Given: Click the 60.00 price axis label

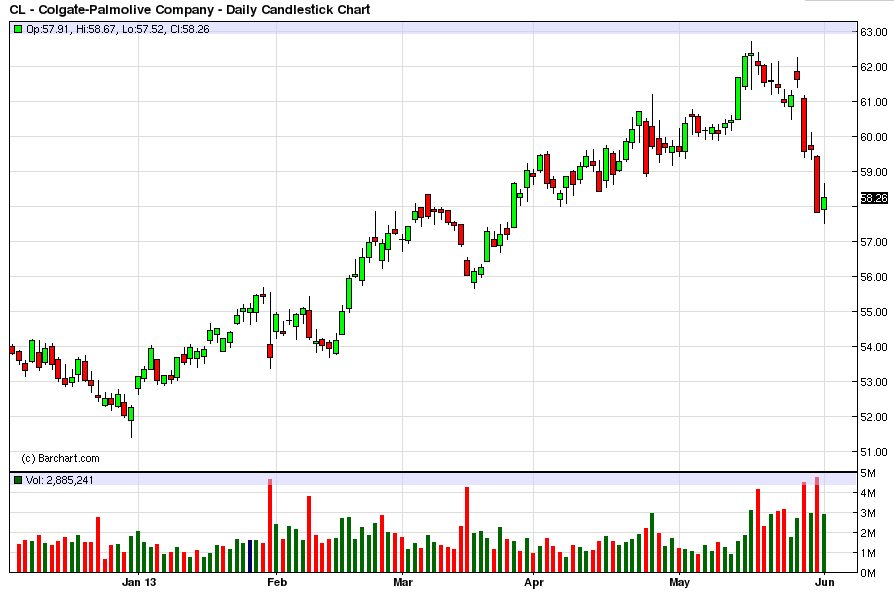Looking at the screenshot, I should tap(873, 137).
